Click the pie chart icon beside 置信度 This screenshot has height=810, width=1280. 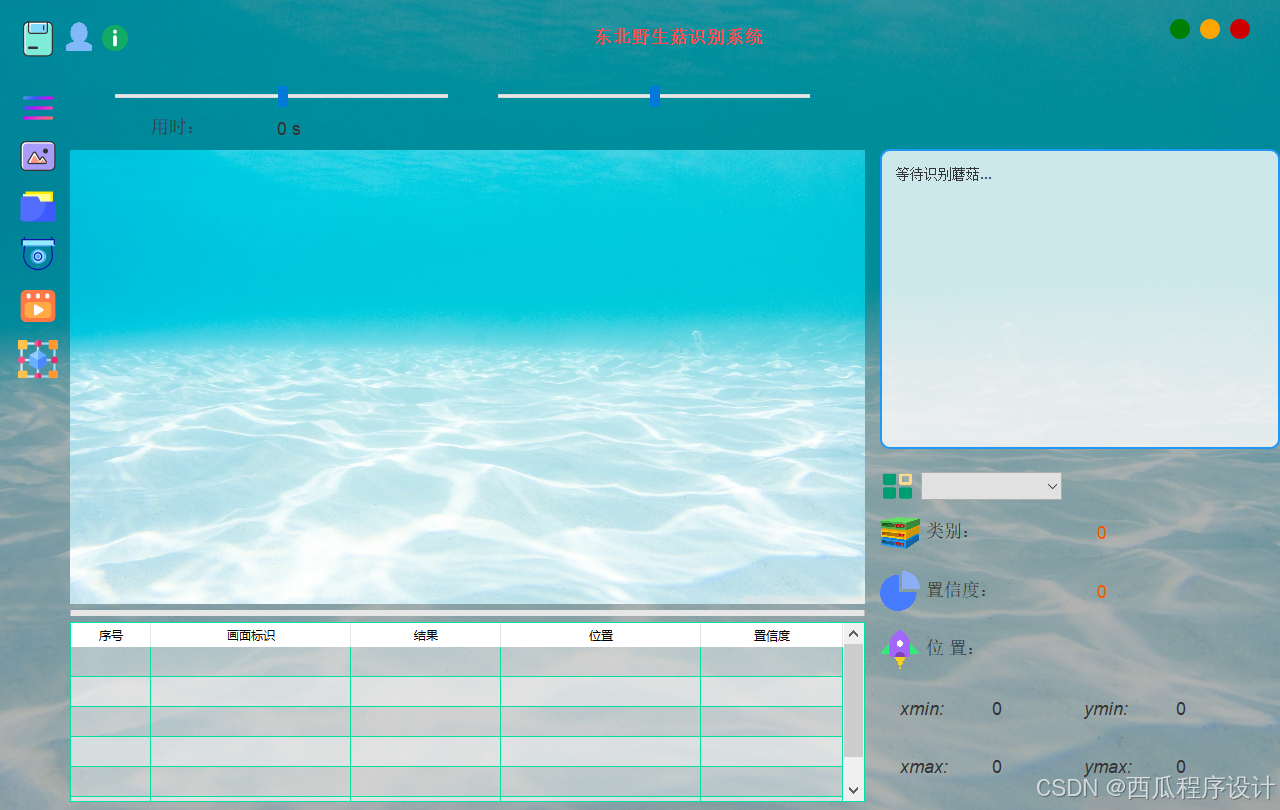(899, 591)
